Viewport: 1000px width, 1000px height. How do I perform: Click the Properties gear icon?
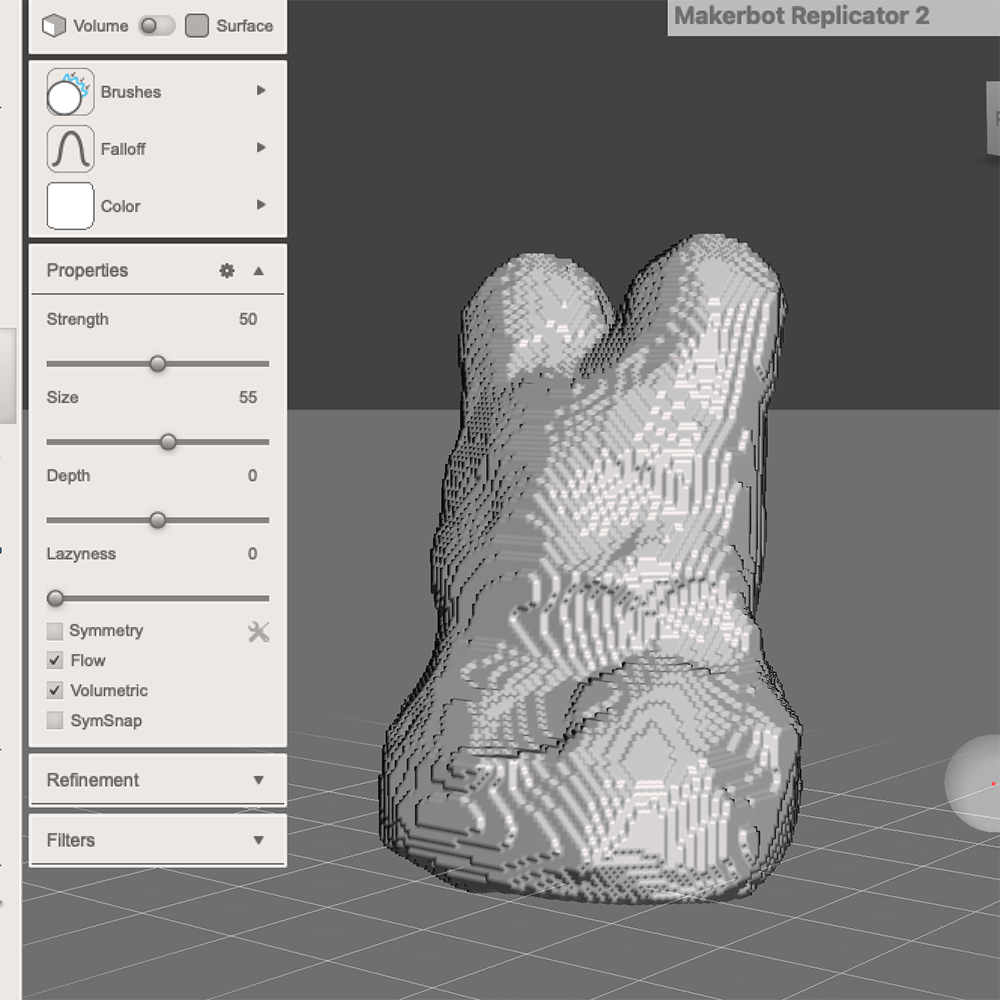pyautogui.click(x=227, y=270)
